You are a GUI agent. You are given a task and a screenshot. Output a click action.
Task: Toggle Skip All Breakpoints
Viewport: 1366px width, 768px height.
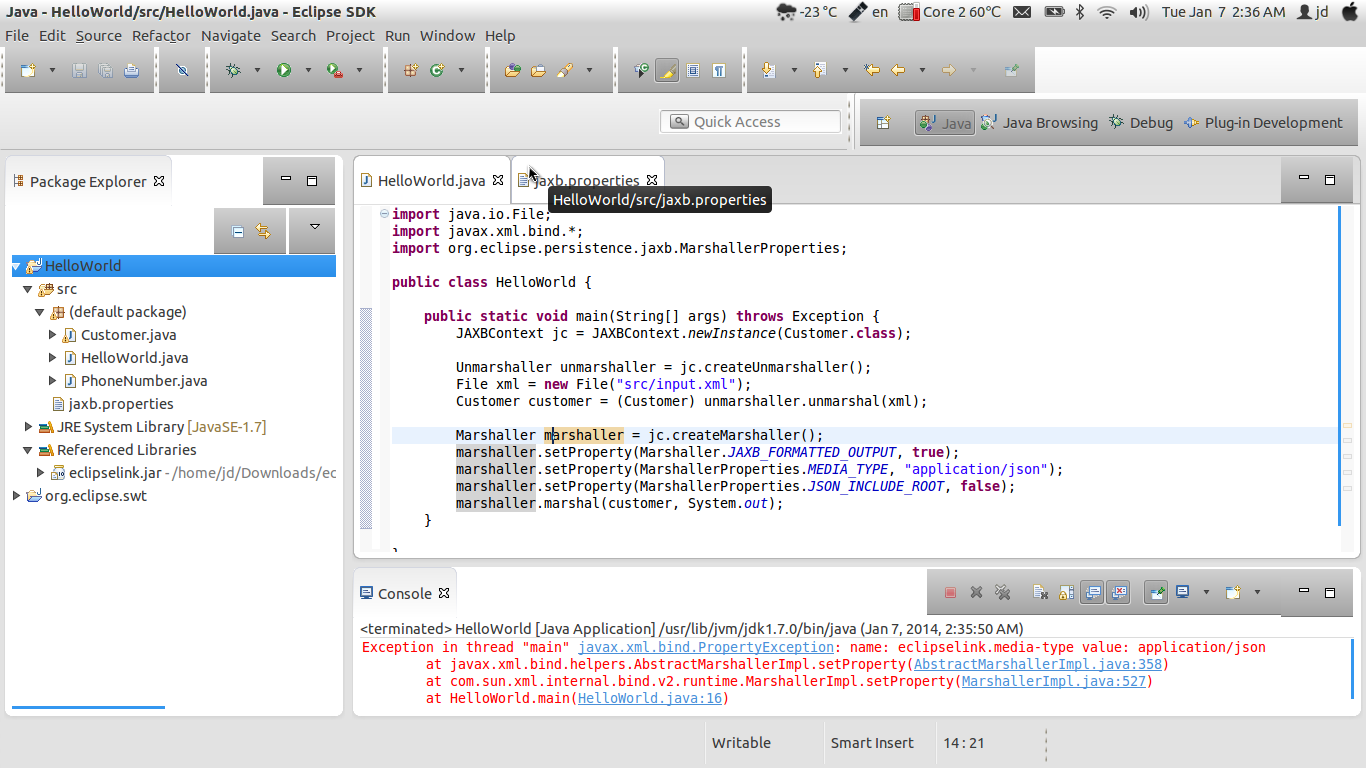pos(181,70)
